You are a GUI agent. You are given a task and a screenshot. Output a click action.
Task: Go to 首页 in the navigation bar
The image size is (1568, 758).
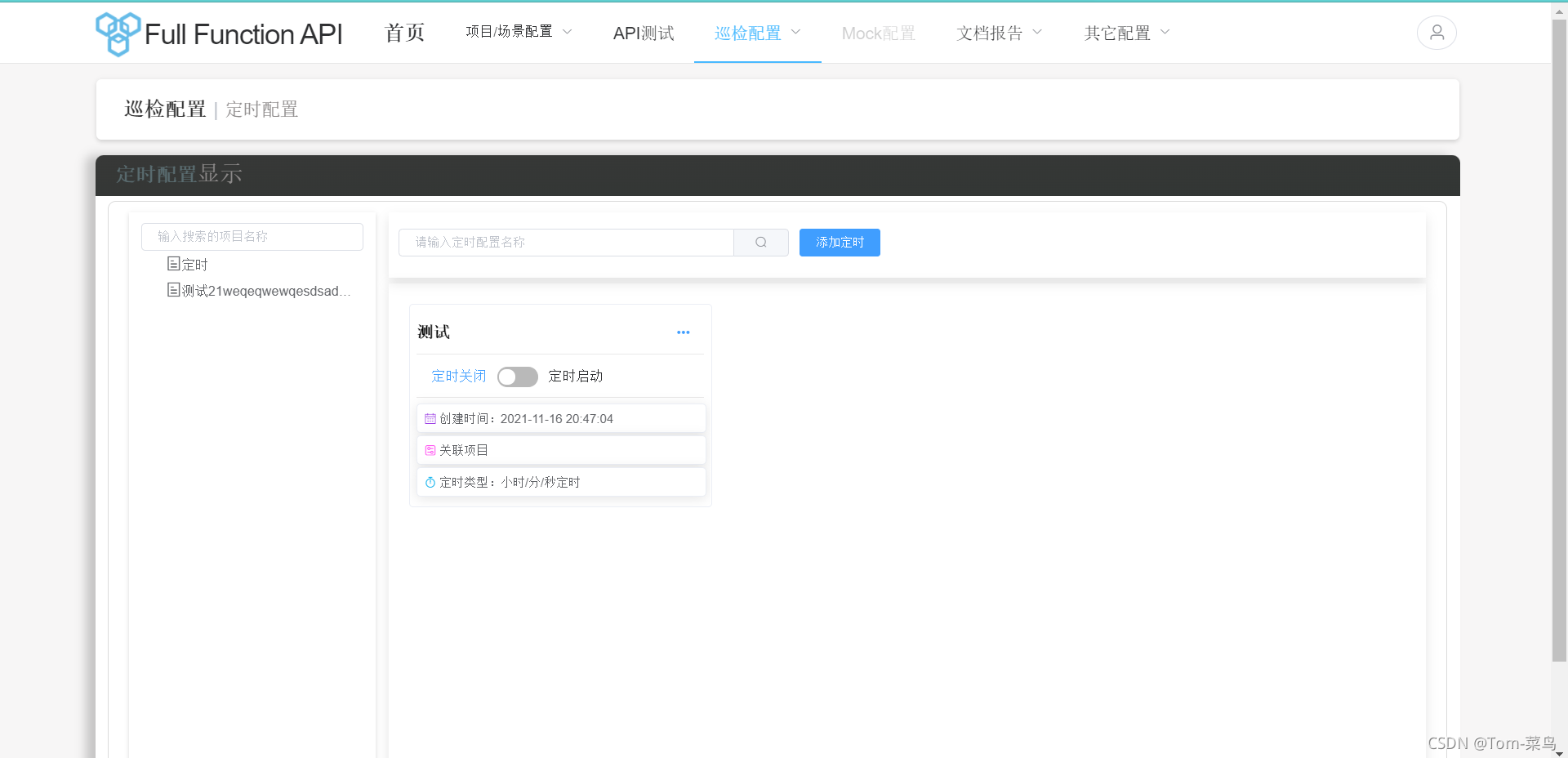(x=404, y=33)
